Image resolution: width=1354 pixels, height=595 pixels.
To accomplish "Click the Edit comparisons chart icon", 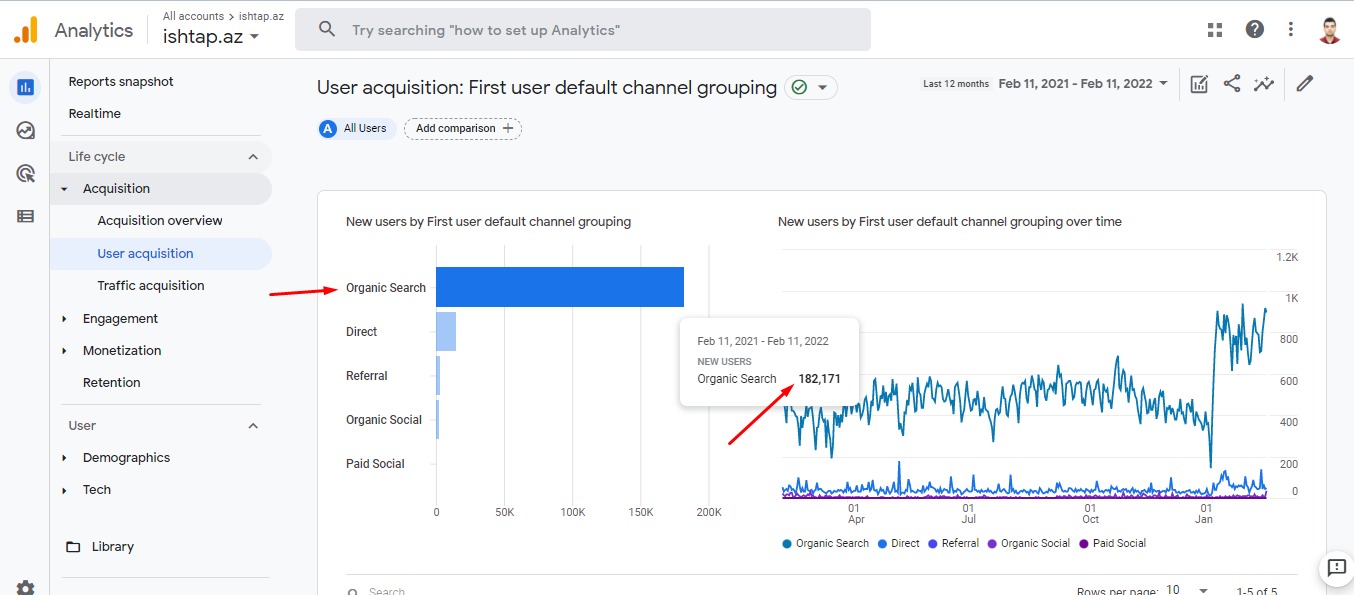I will [x=1199, y=84].
